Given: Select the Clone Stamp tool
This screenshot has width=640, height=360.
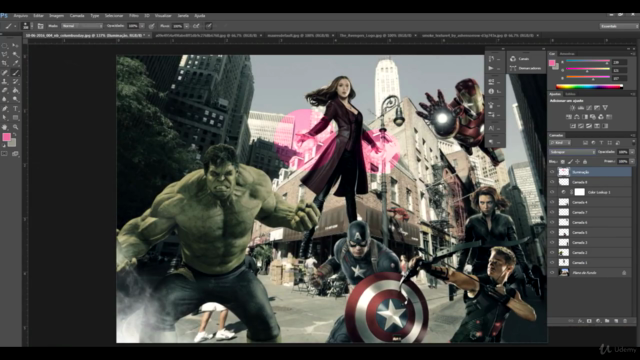Looking at the screenshot, I should pos(5,82).
